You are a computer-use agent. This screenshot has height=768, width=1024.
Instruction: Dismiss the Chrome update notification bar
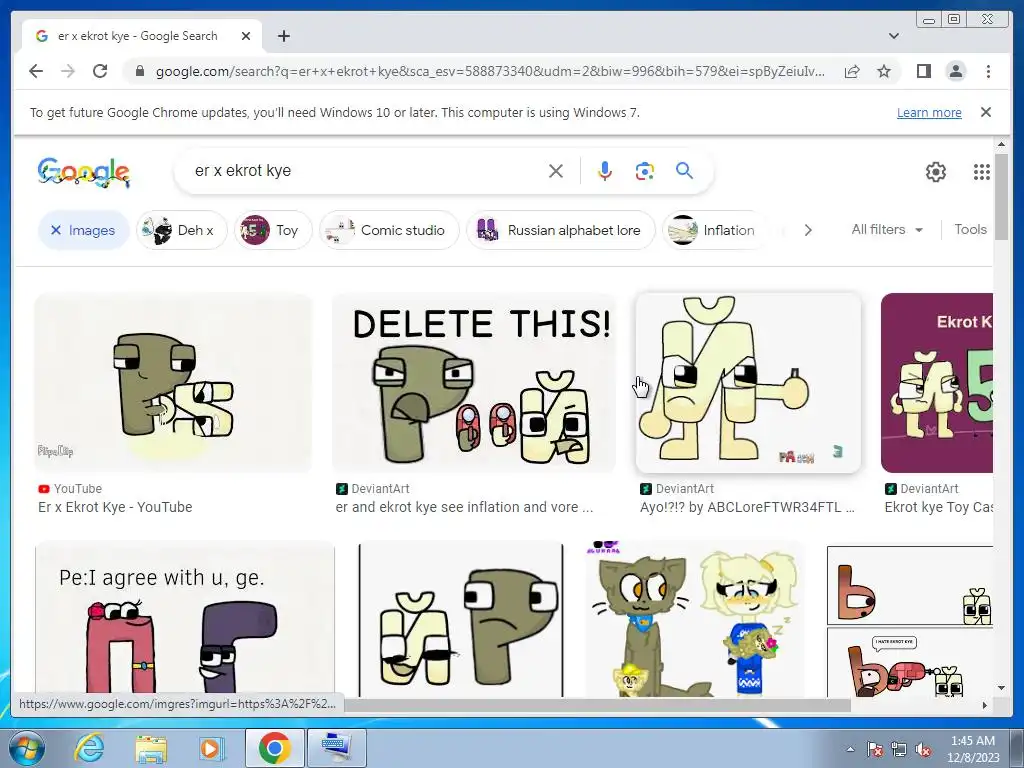coord(986,112)
